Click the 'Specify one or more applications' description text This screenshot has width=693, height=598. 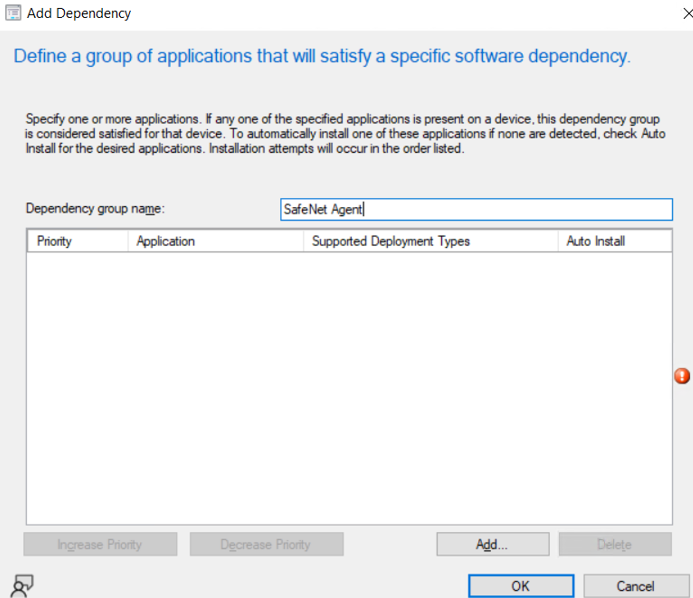point(345,133)
